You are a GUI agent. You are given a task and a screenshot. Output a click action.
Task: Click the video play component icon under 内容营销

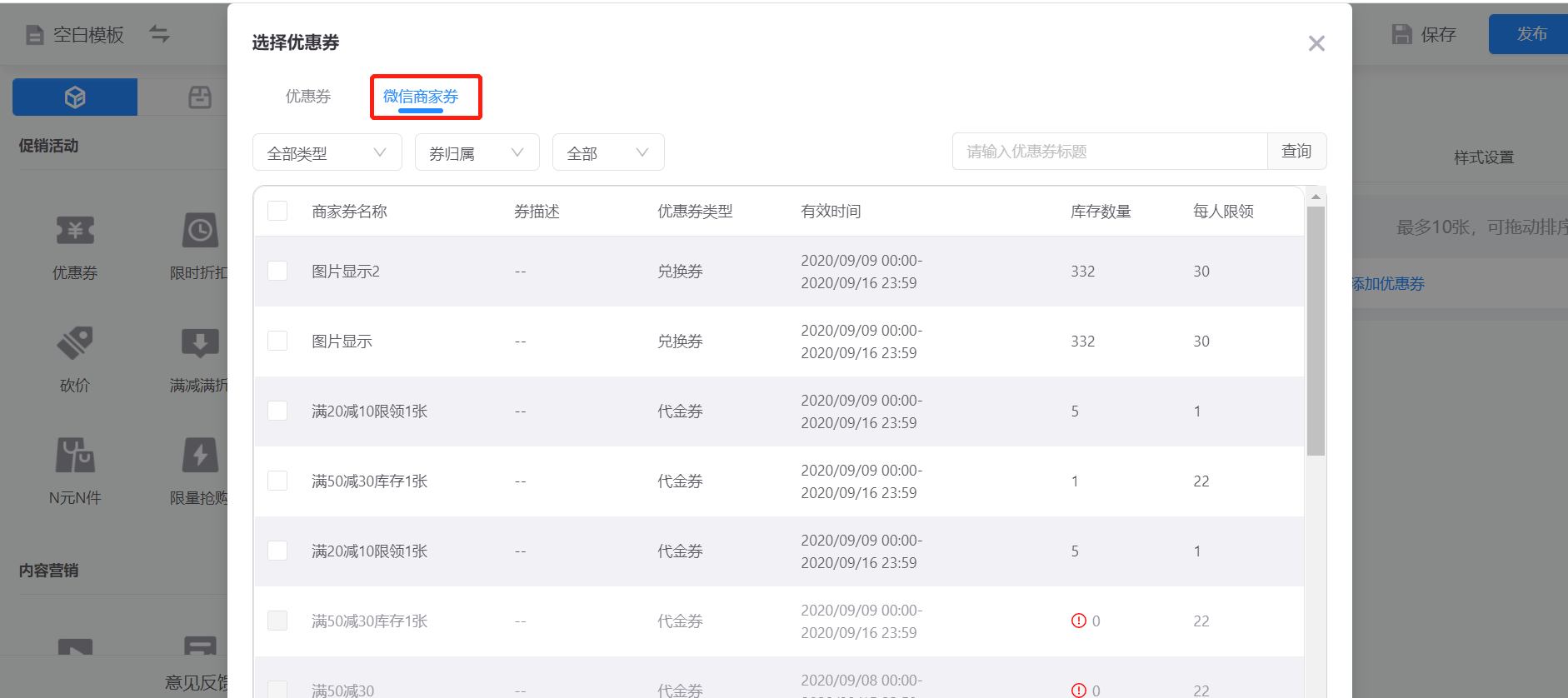coord(75,647)
